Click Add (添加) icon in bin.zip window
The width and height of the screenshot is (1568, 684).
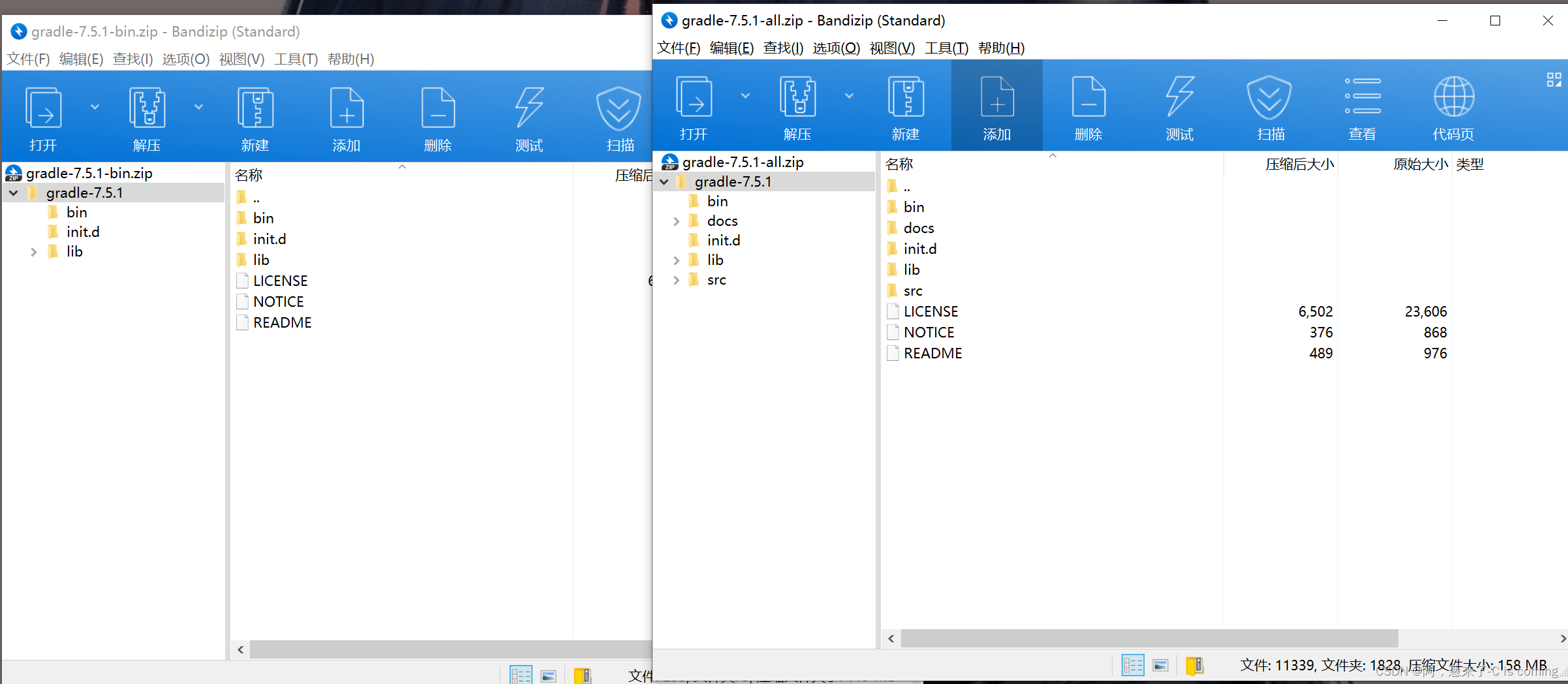pyautogui.click(x=346, y=108)
